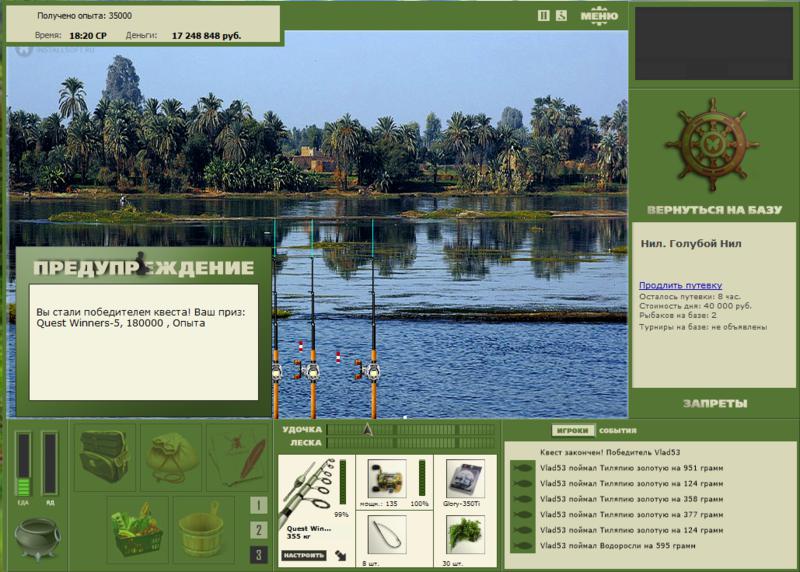Screen dimensions: 800x572
Task: Click ВЕРНУТЬСЯ НА БАЗУ text button
Action: (714, 210)
